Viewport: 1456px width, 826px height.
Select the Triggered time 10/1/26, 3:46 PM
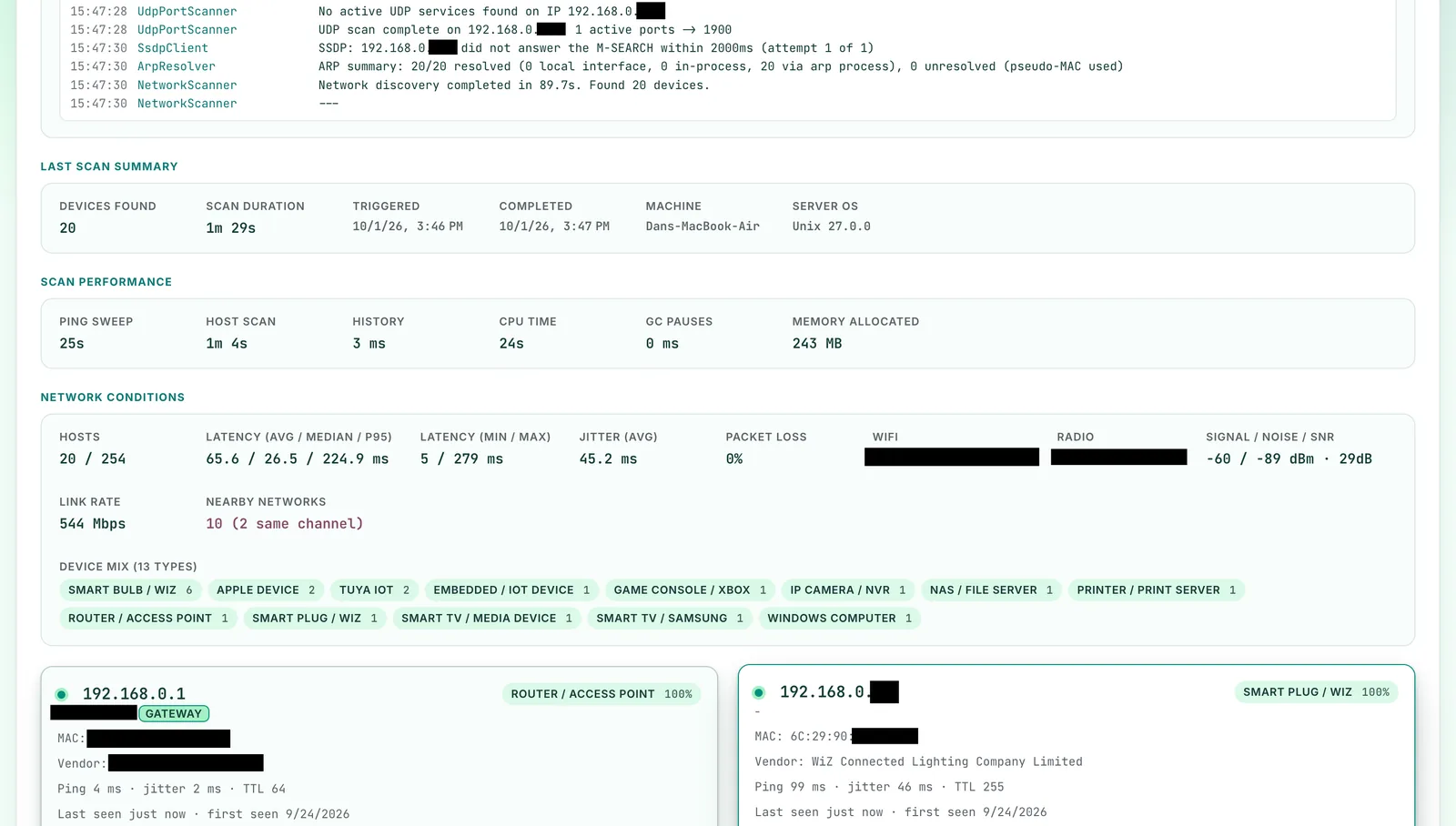[x=408, y=227]
